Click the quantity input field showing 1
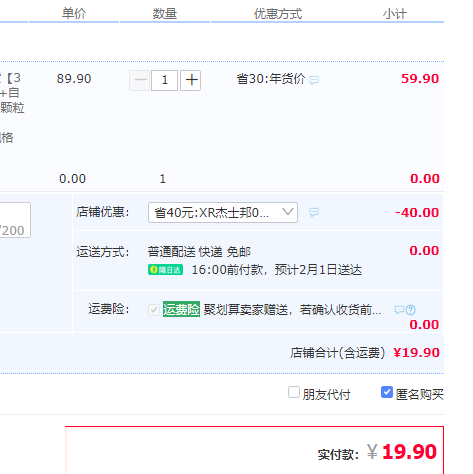 pos(164,80)
